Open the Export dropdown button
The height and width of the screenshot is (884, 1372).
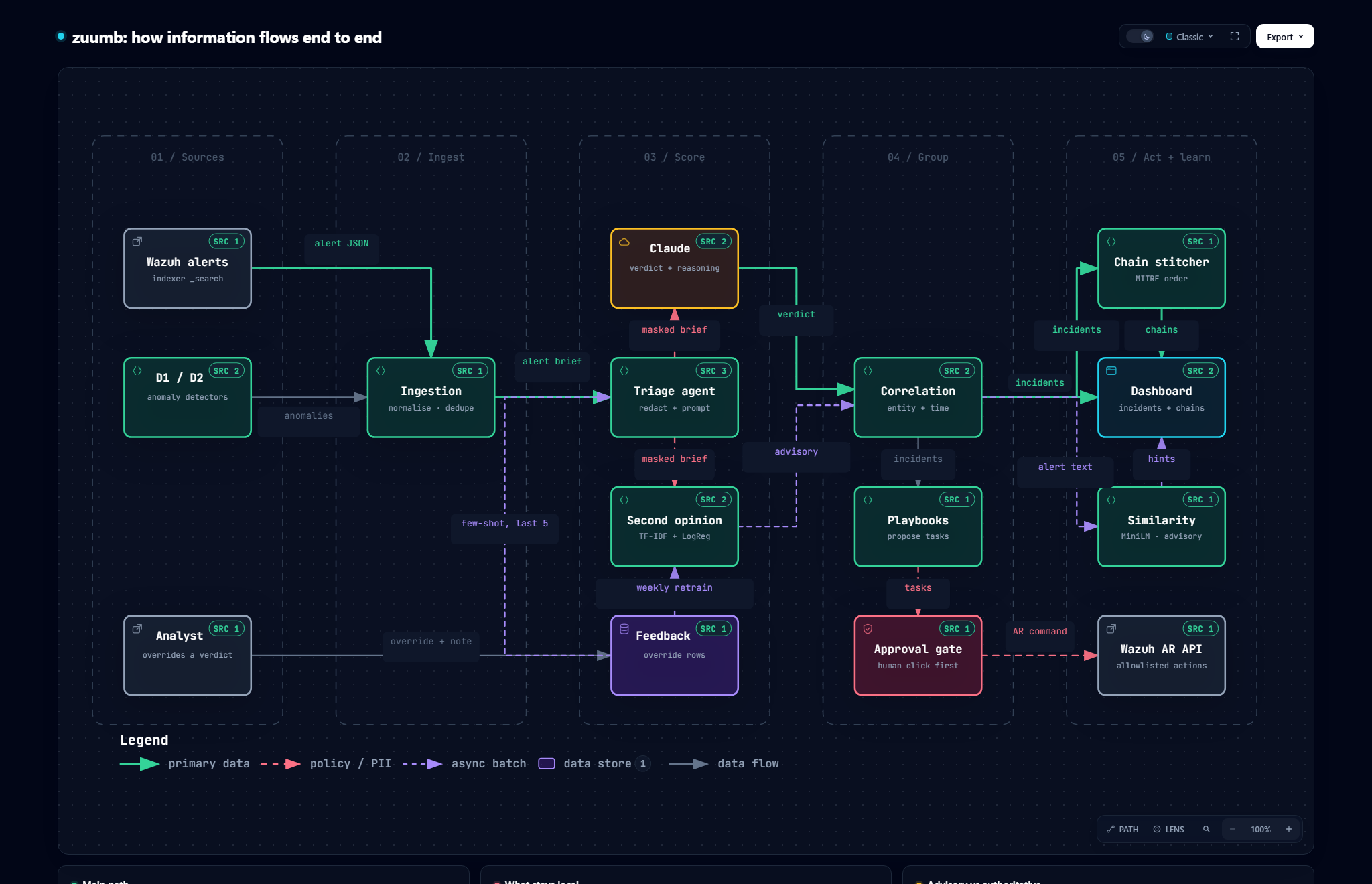click(x=1285, y=37)
